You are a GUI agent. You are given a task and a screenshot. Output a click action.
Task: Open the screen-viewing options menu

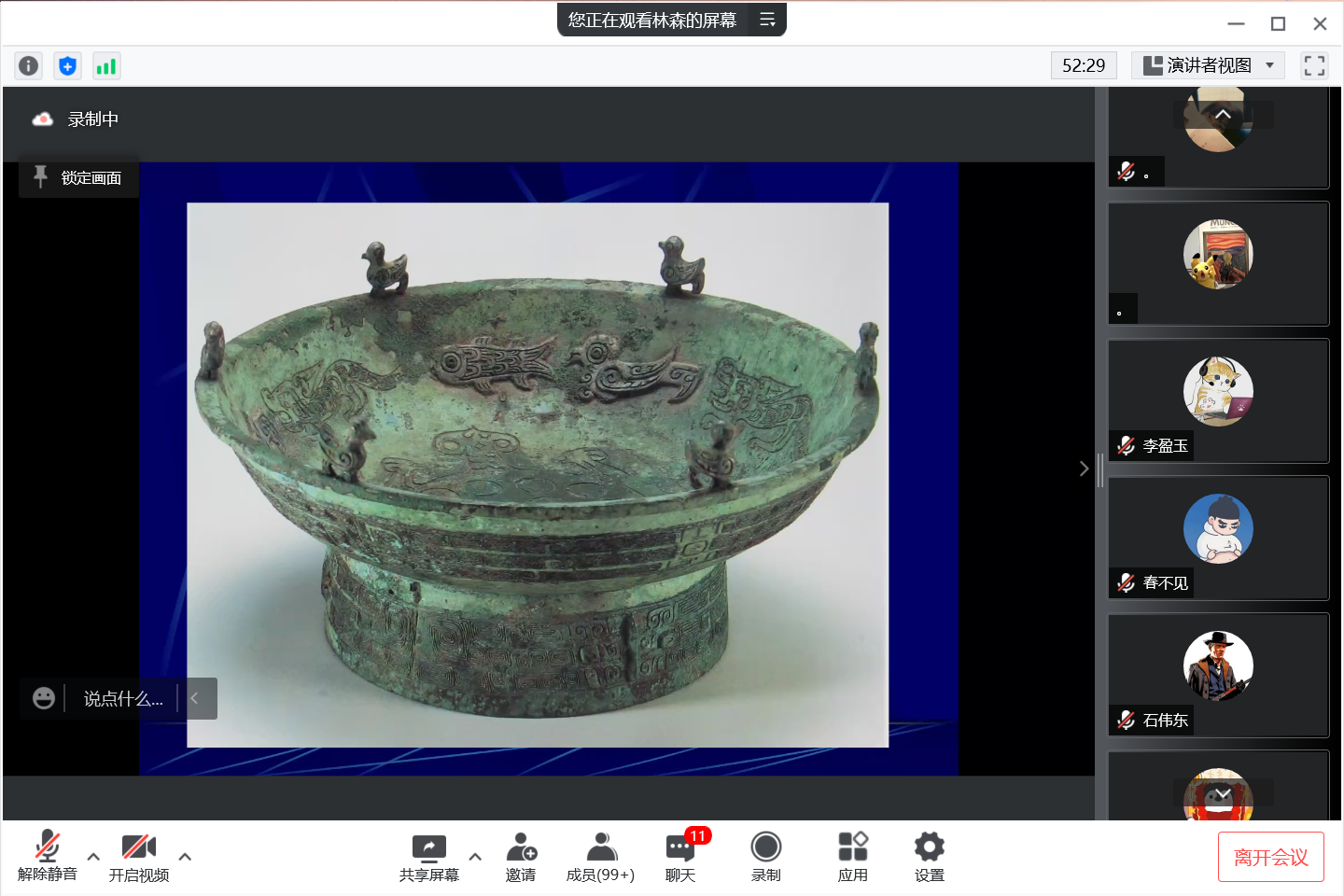click(767, 20)
